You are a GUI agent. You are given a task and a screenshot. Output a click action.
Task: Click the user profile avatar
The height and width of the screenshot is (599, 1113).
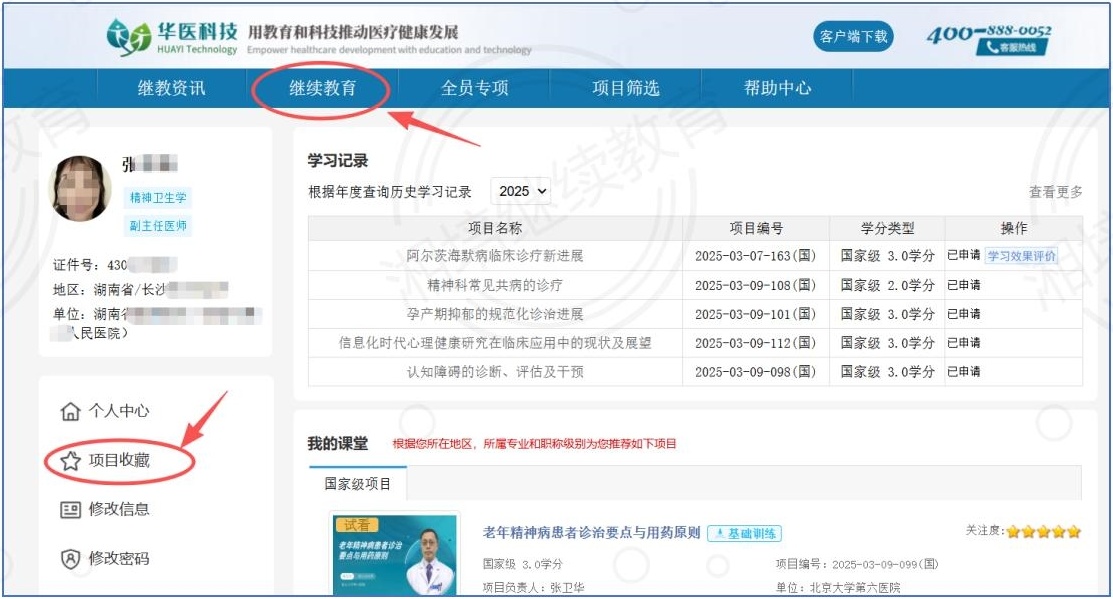(x=80, y=188)
